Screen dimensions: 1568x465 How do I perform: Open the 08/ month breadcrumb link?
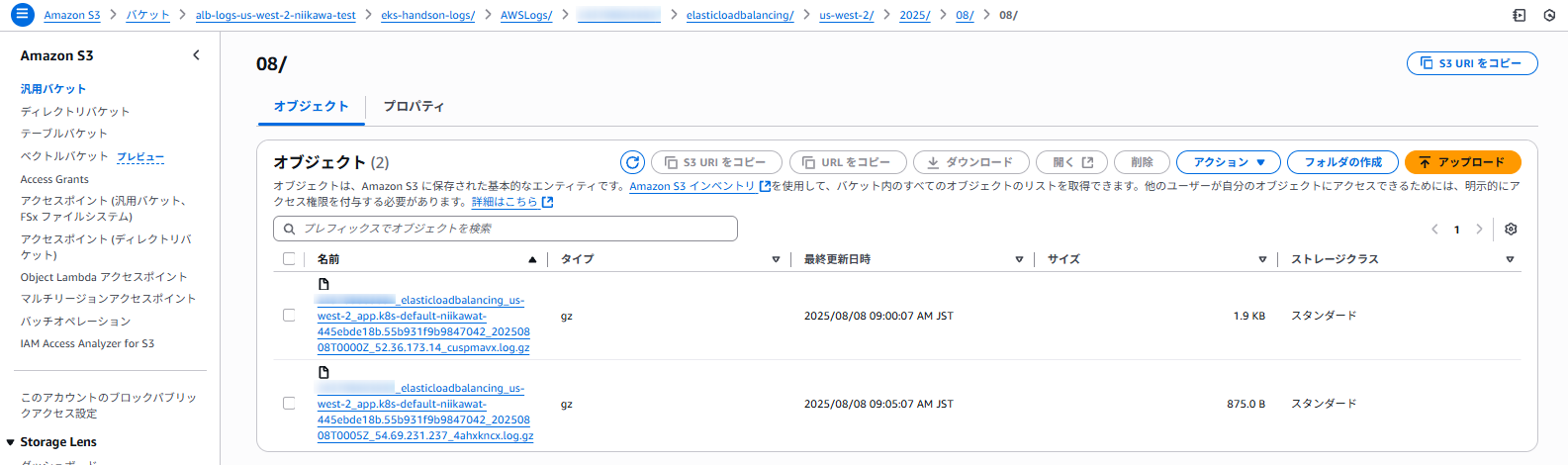965,15
